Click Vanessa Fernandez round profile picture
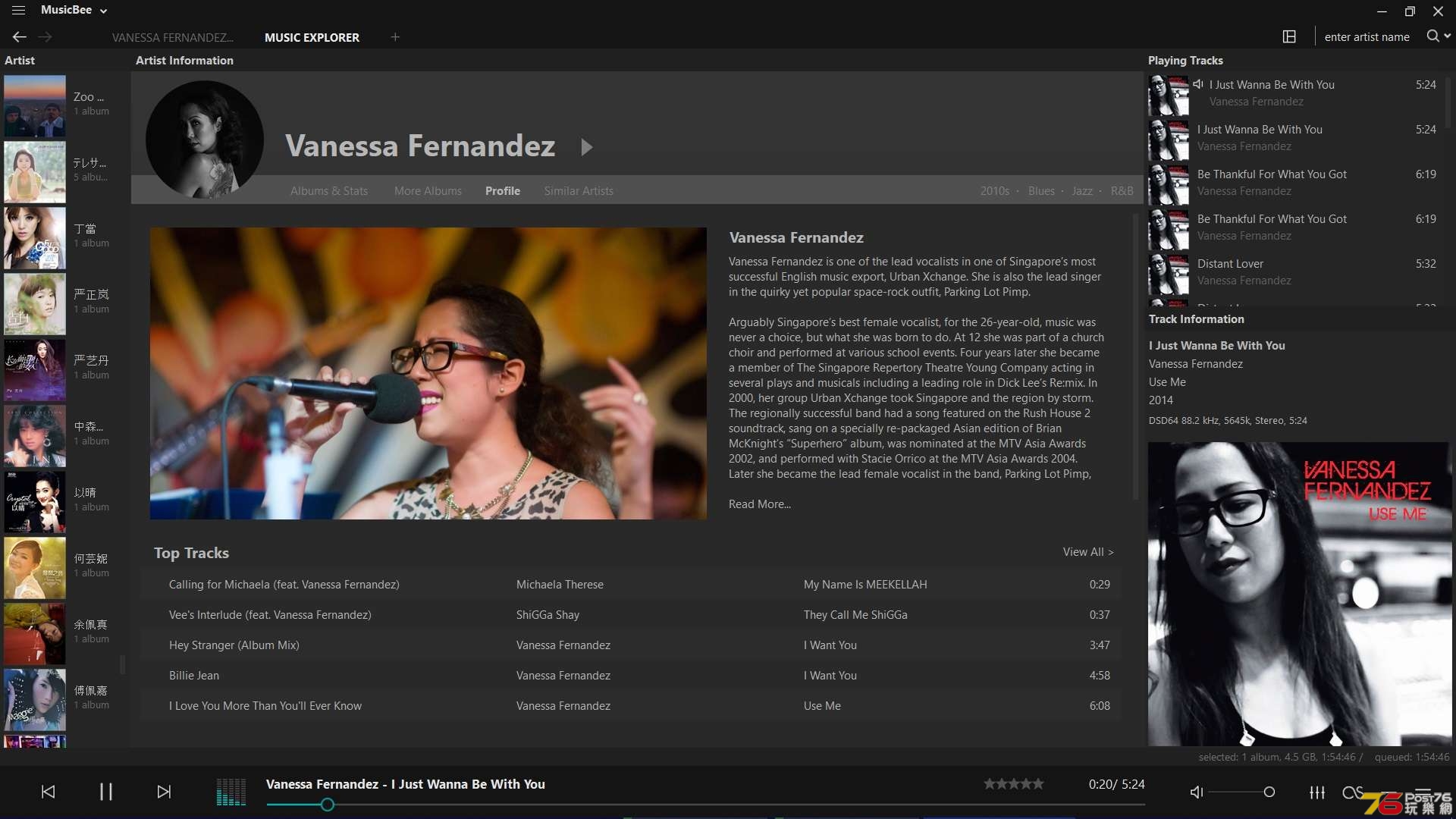This screenshot has height=819, width=1456. coord(205,140)
